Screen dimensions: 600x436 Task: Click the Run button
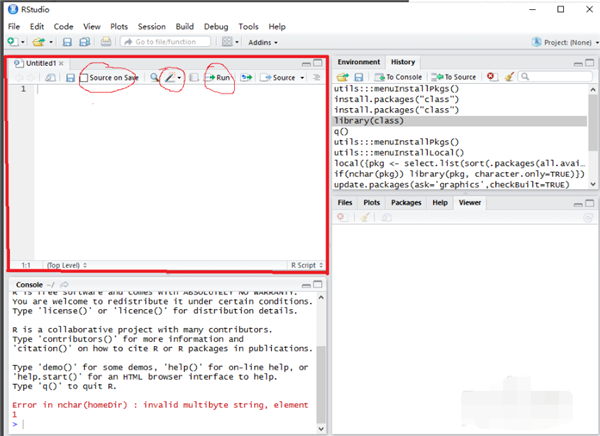pyautogui.click(x=218, y=77)
